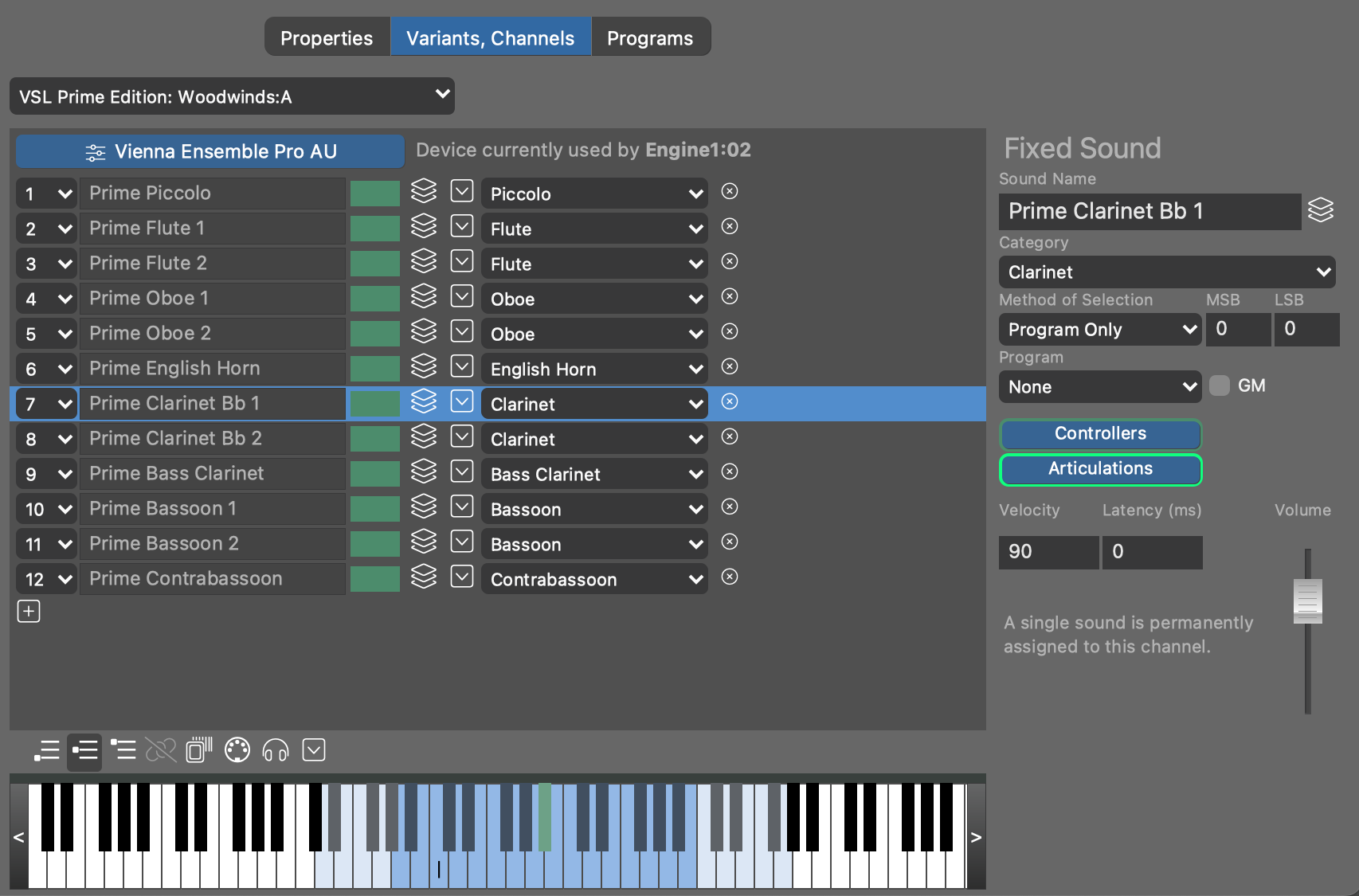Viewport: 1359px width, 896px height.
Task: Select the Variants, Channels tab
Action: tap(491, 37)
